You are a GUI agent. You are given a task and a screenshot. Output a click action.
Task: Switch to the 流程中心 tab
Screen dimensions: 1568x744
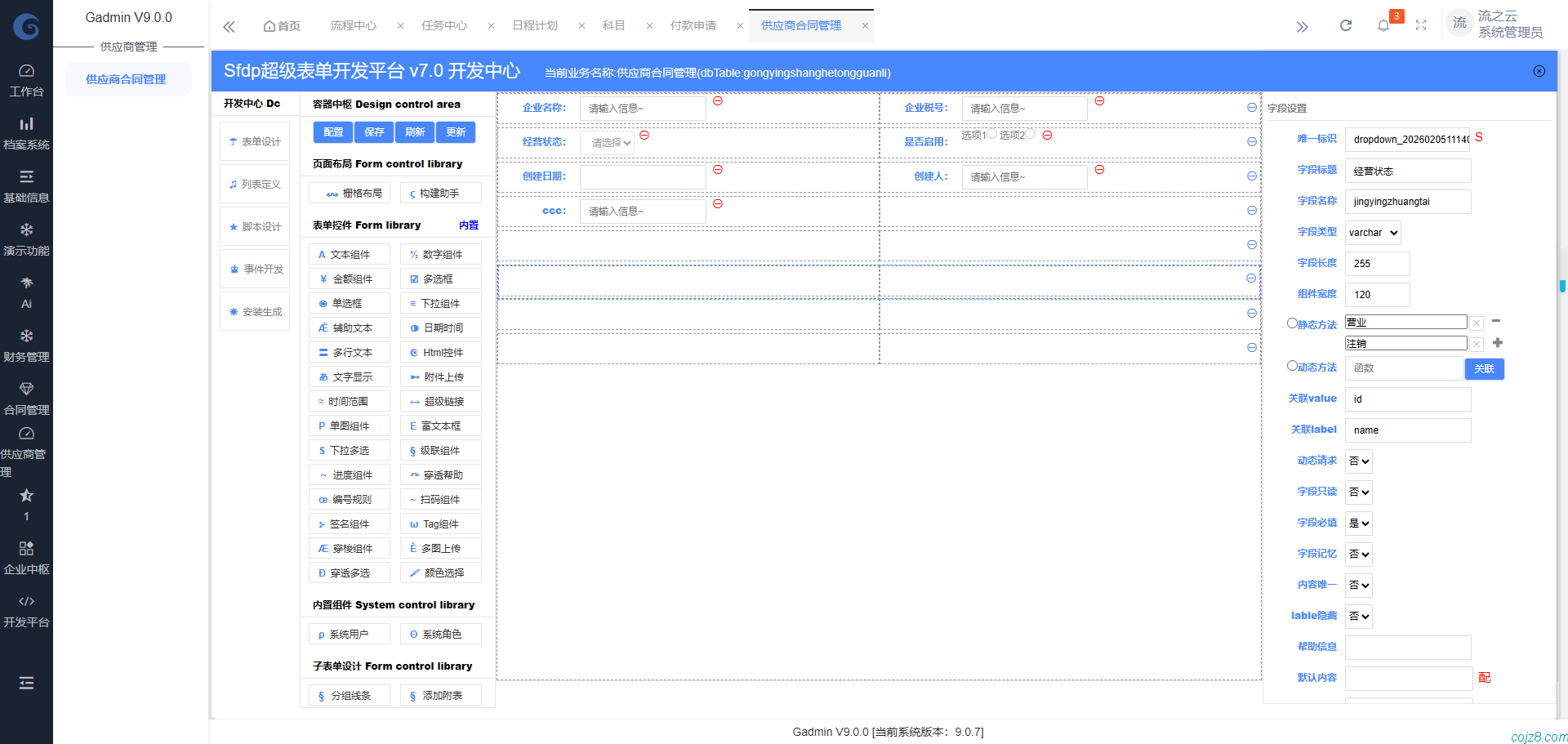353,25
